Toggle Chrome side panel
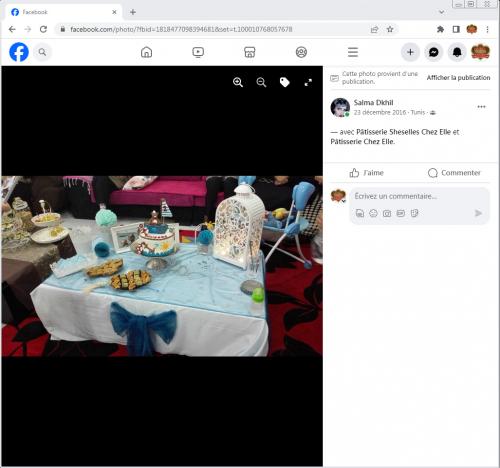 click(456, 29)
